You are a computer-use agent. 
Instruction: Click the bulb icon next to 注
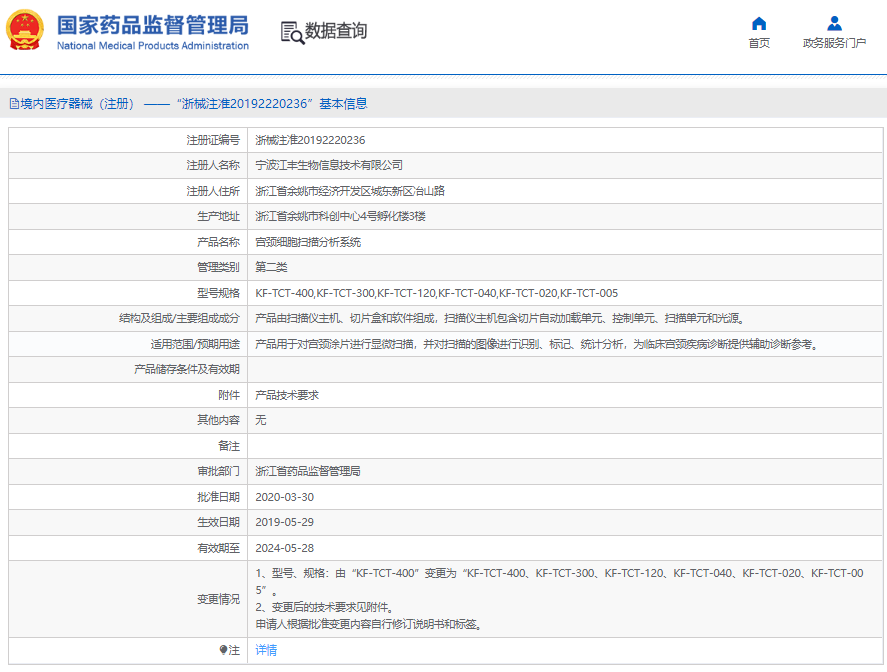(x=223, y=650)
